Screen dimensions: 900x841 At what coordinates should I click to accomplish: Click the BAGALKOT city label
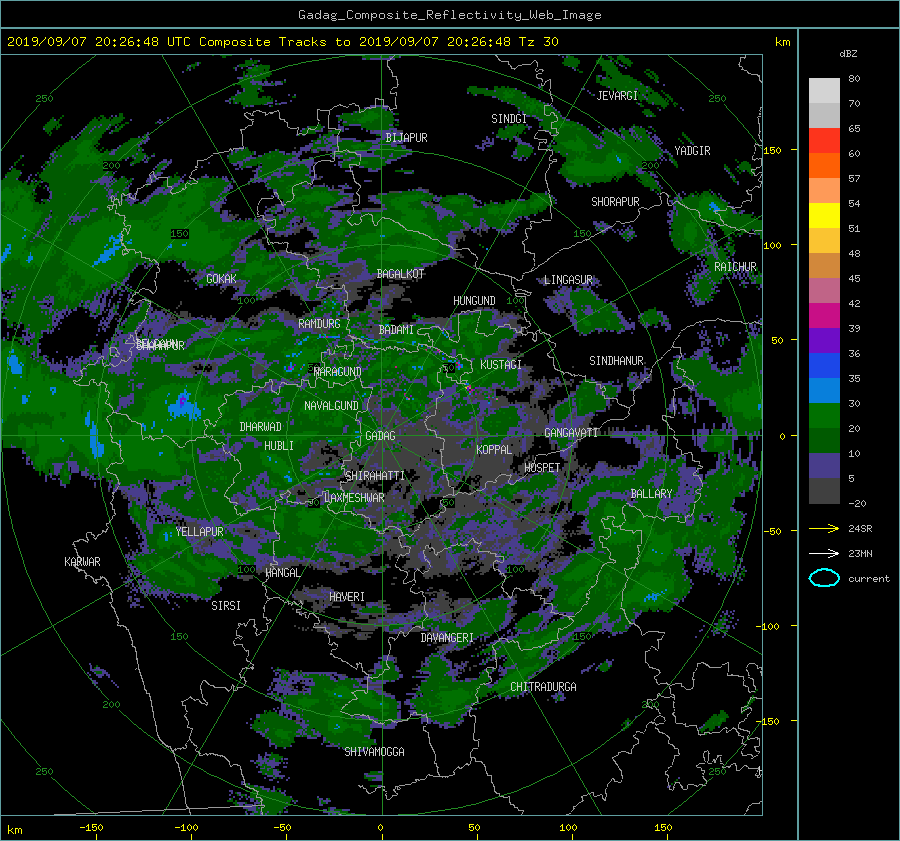pyautogui.click(x=400, y=274)
